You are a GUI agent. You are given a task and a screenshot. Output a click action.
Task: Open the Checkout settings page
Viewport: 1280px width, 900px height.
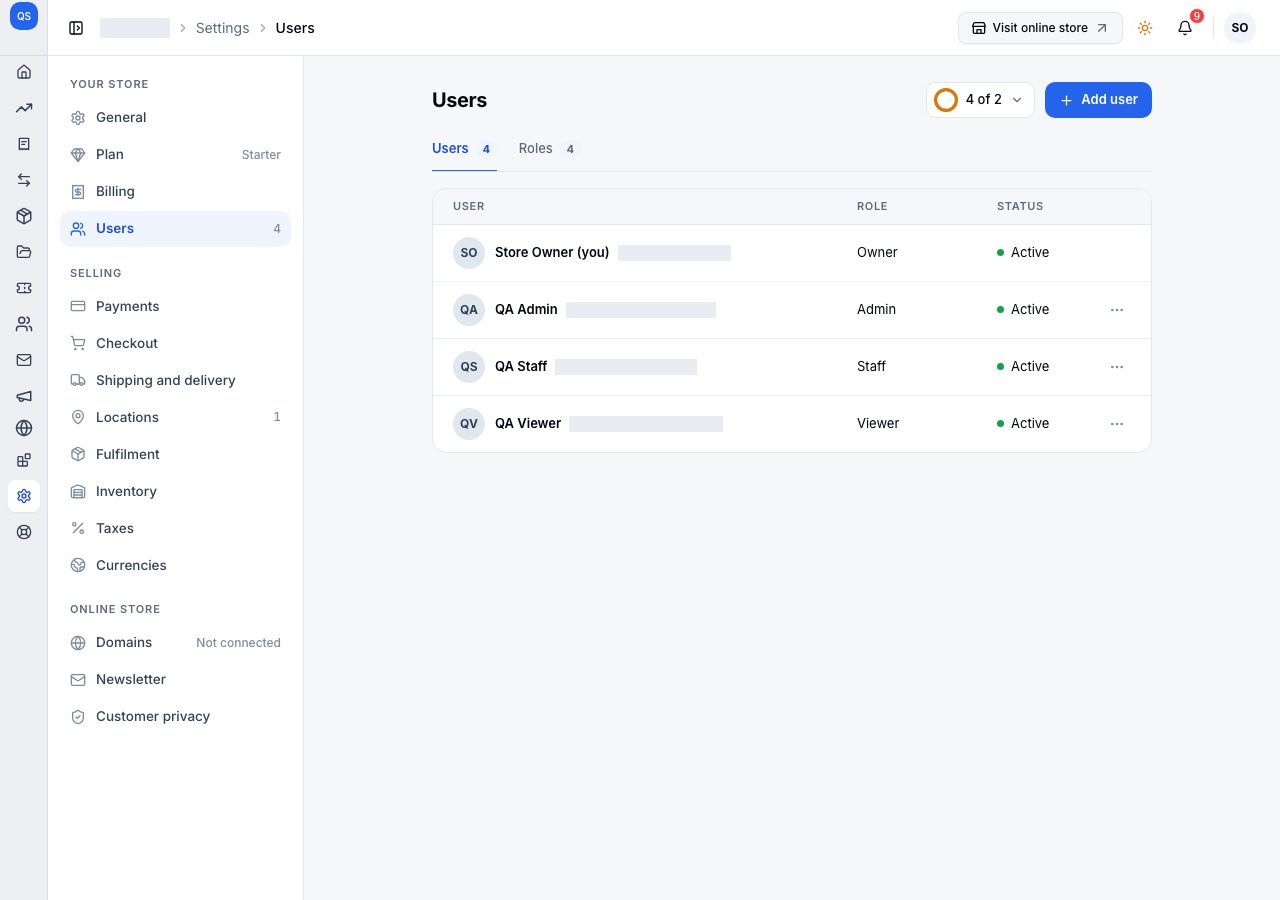coord(175,344)
